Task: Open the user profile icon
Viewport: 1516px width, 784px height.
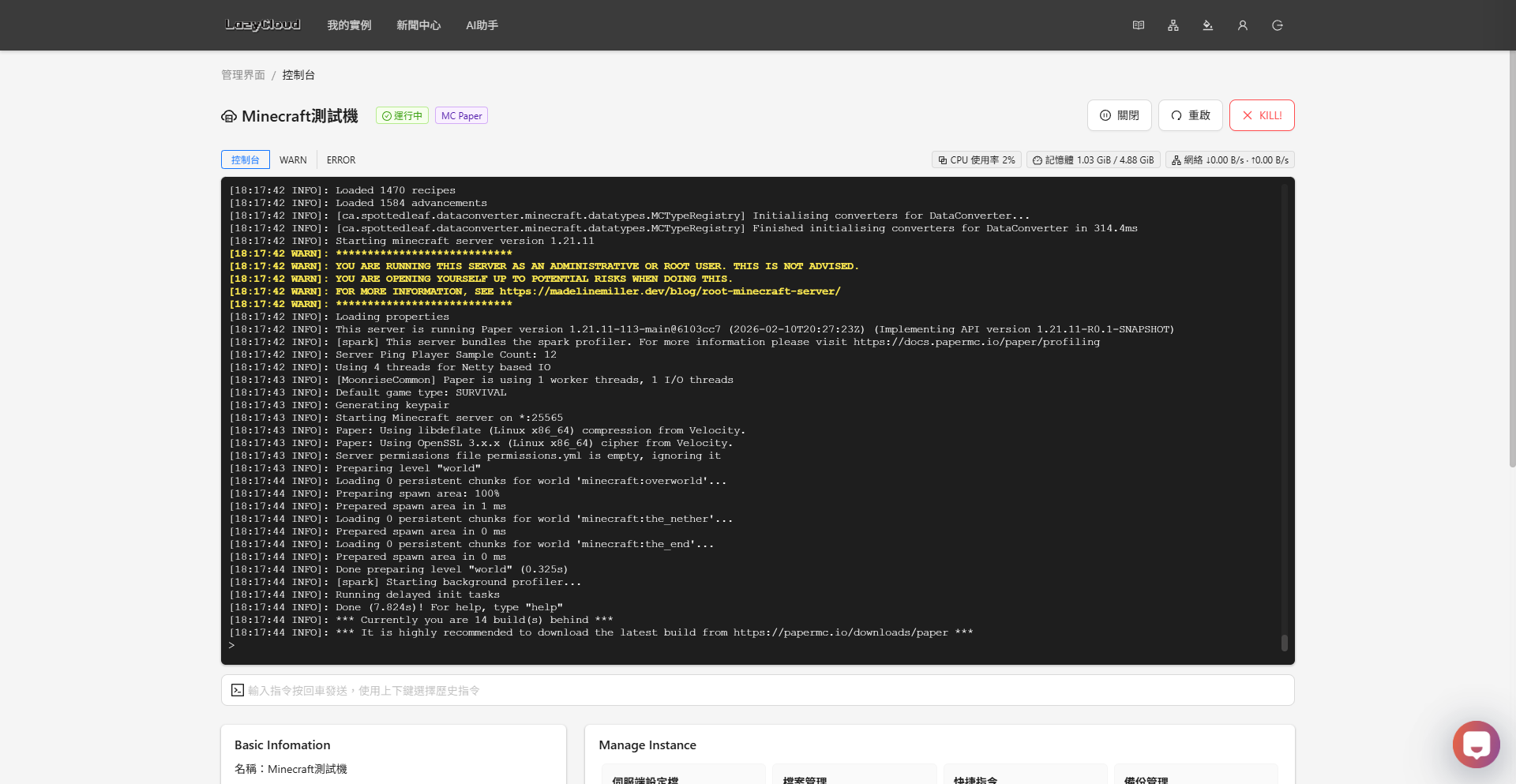Action: tap(1242, 25)
